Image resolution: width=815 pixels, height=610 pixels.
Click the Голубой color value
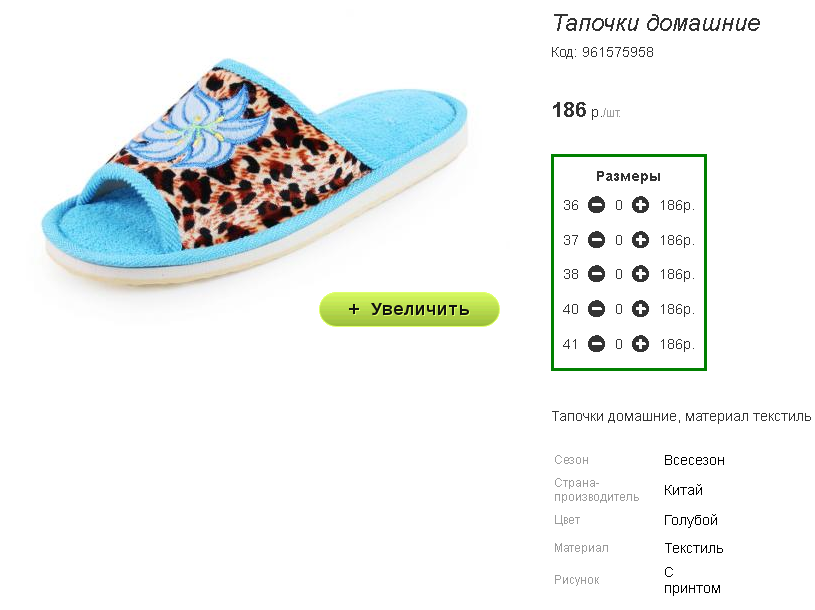[x=691, y=520]
